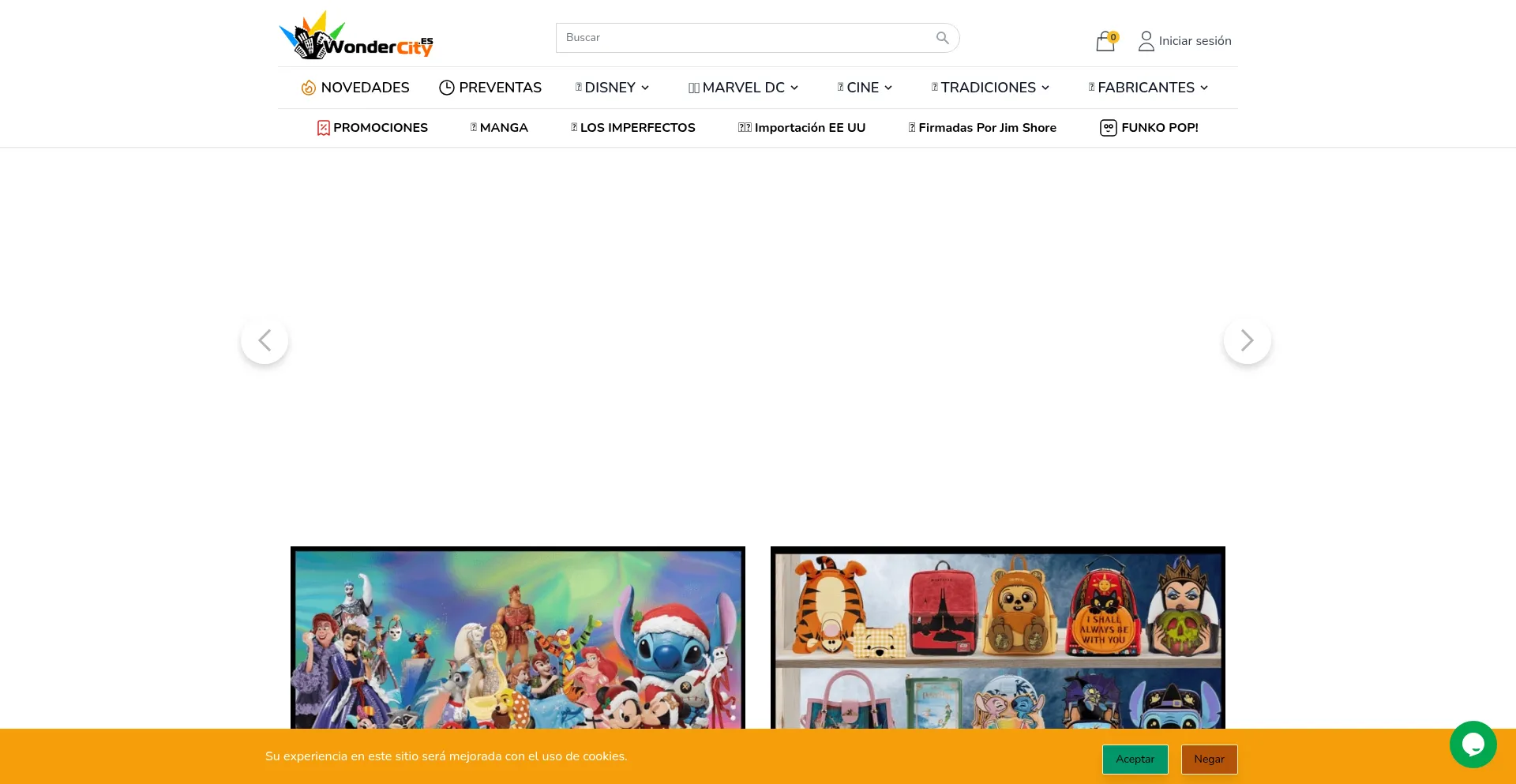Click the FABRICANTES menu label
The height and width of the screenshot is (784, 1516).
point(1146,88)
